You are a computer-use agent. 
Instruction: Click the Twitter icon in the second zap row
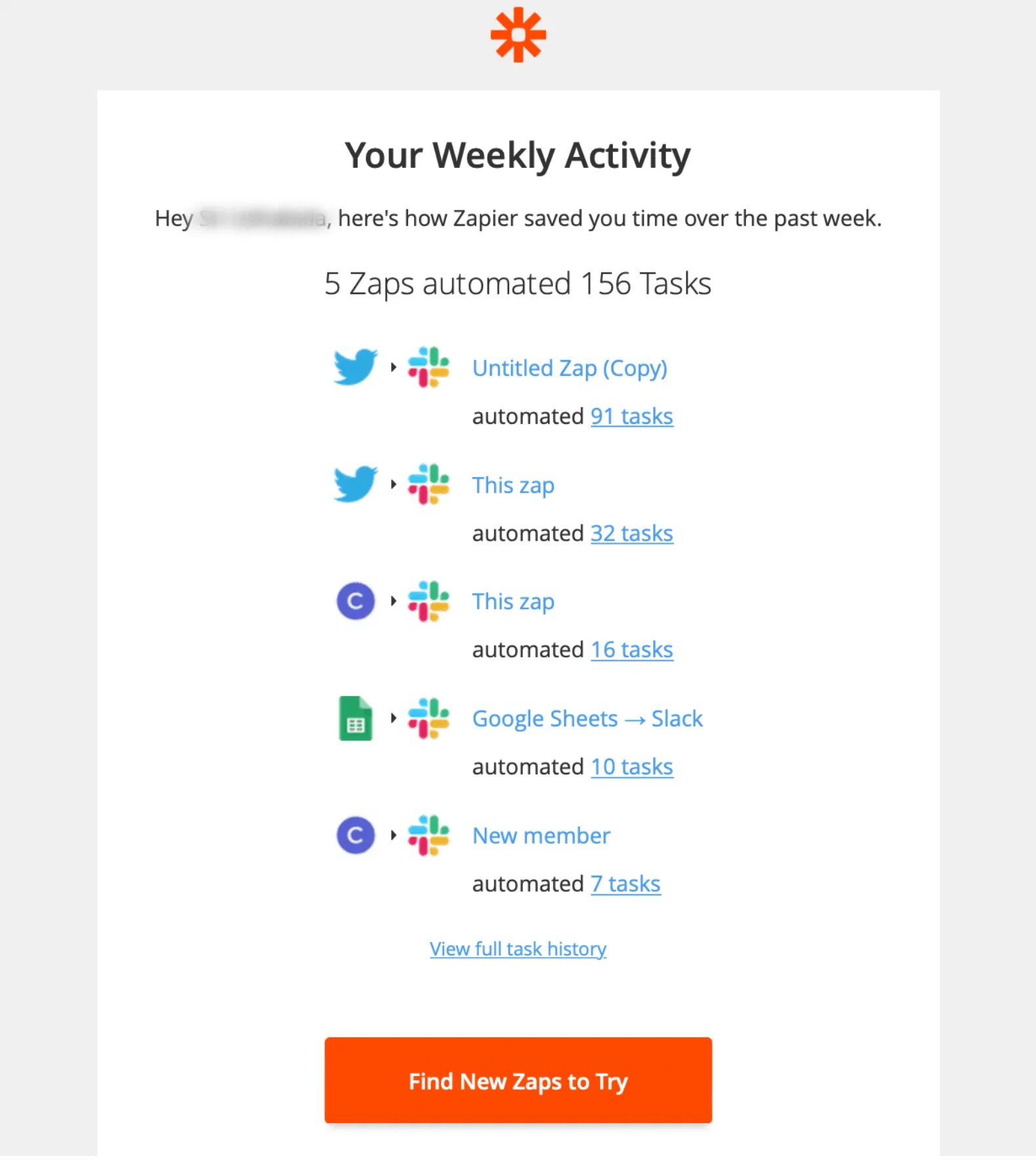click(x=355, y=484)
